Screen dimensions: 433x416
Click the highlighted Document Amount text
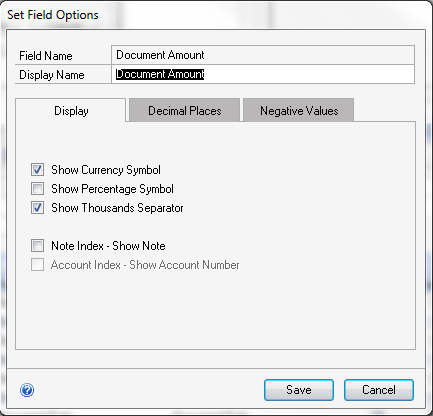coord(160,74)
